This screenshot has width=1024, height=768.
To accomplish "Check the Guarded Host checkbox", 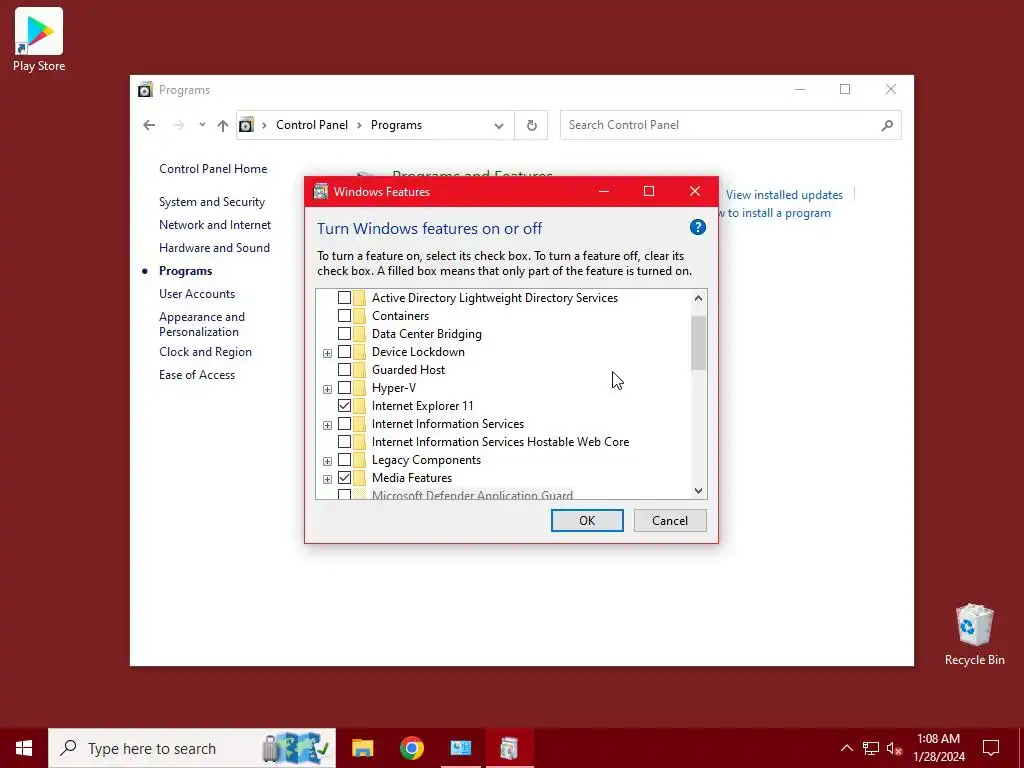I will [x=344, y=370].
